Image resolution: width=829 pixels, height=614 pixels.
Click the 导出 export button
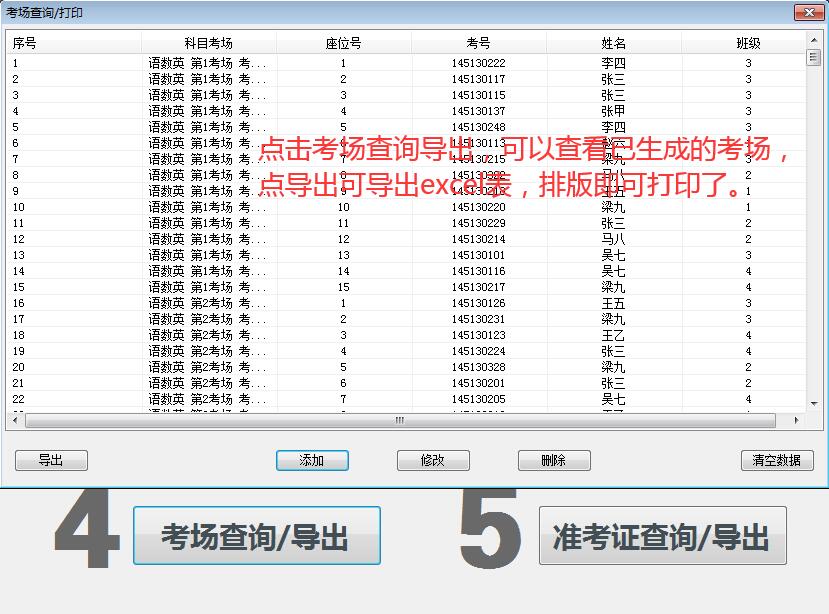tap(51, 460)
